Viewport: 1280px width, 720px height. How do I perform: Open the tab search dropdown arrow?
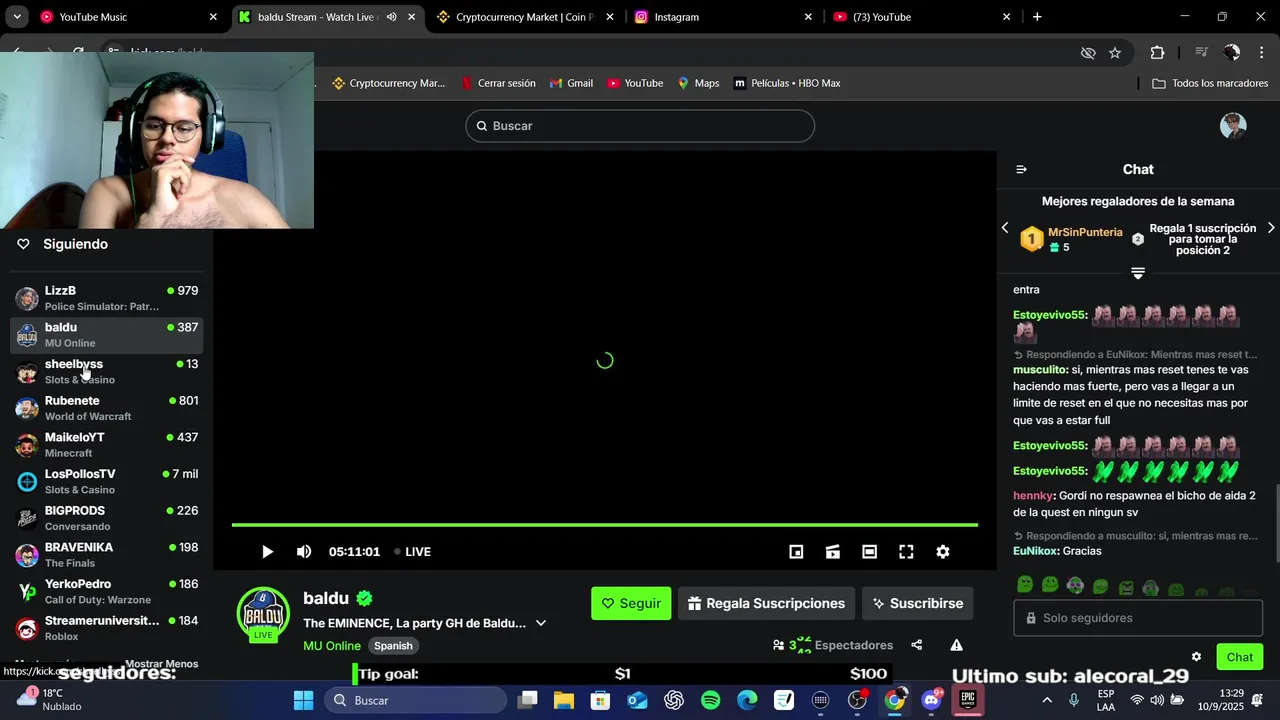coord(17,17)
